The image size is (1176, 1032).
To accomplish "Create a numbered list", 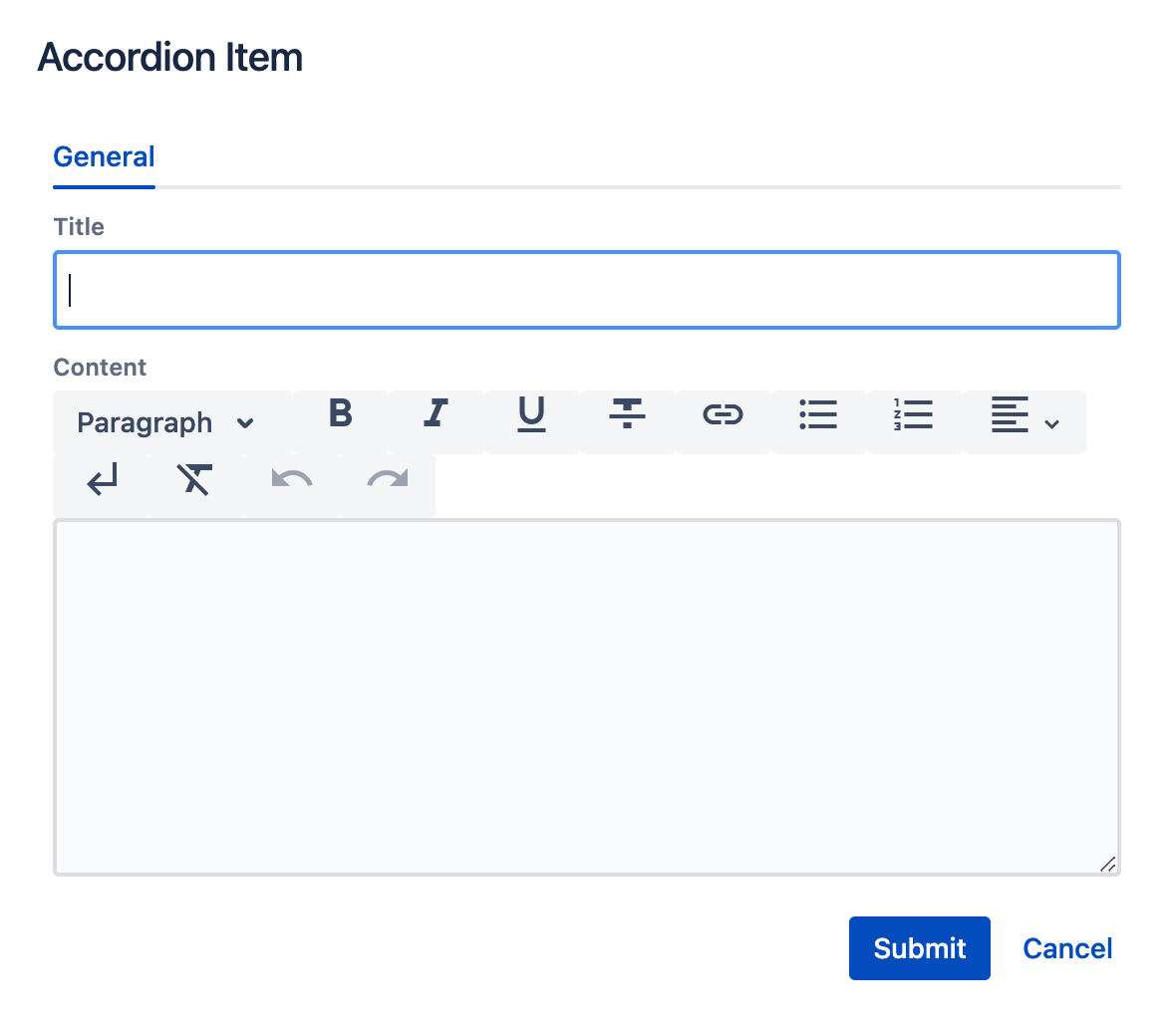I will coord(914,421).
